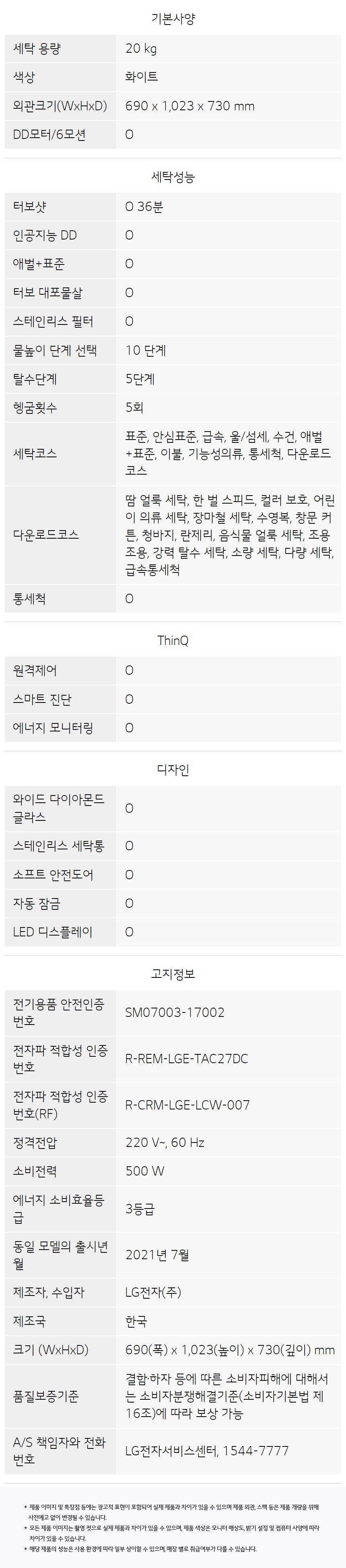Select the 와이드 다이아몬드 글라스 label

[x=58, y=808]
